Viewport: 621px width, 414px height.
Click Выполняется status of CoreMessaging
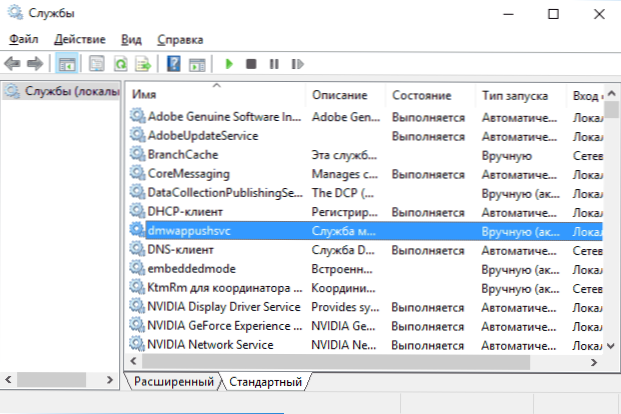[428, 174]
